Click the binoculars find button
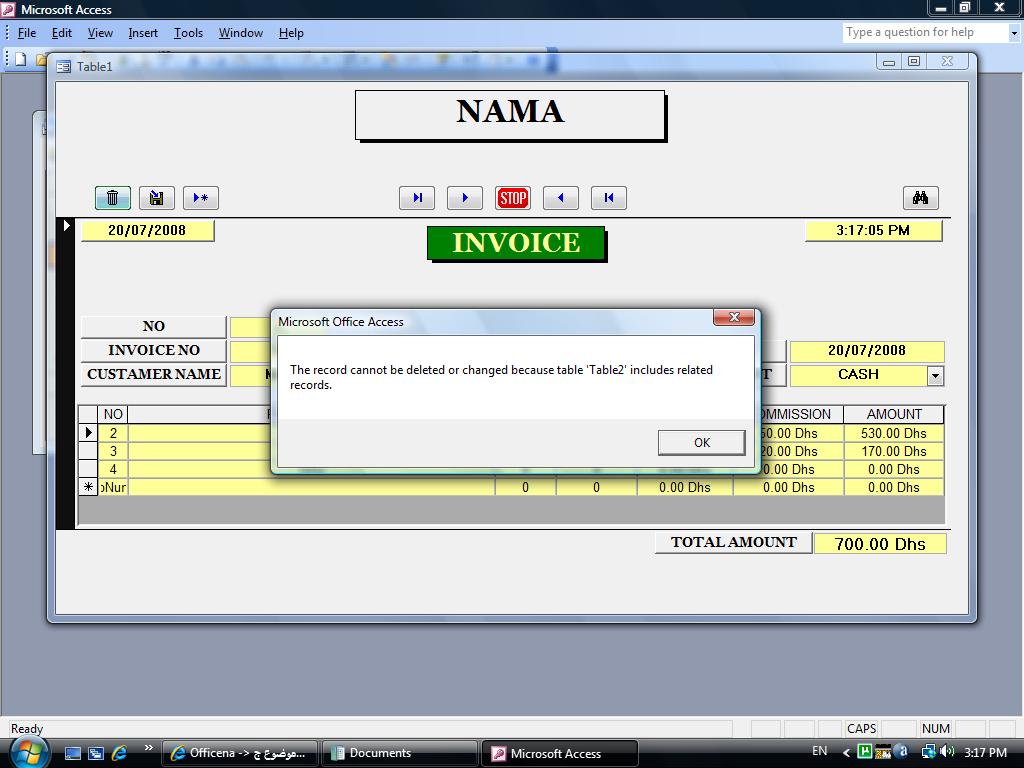Viewport: 1024px width, 768px height. pos(921,198)
